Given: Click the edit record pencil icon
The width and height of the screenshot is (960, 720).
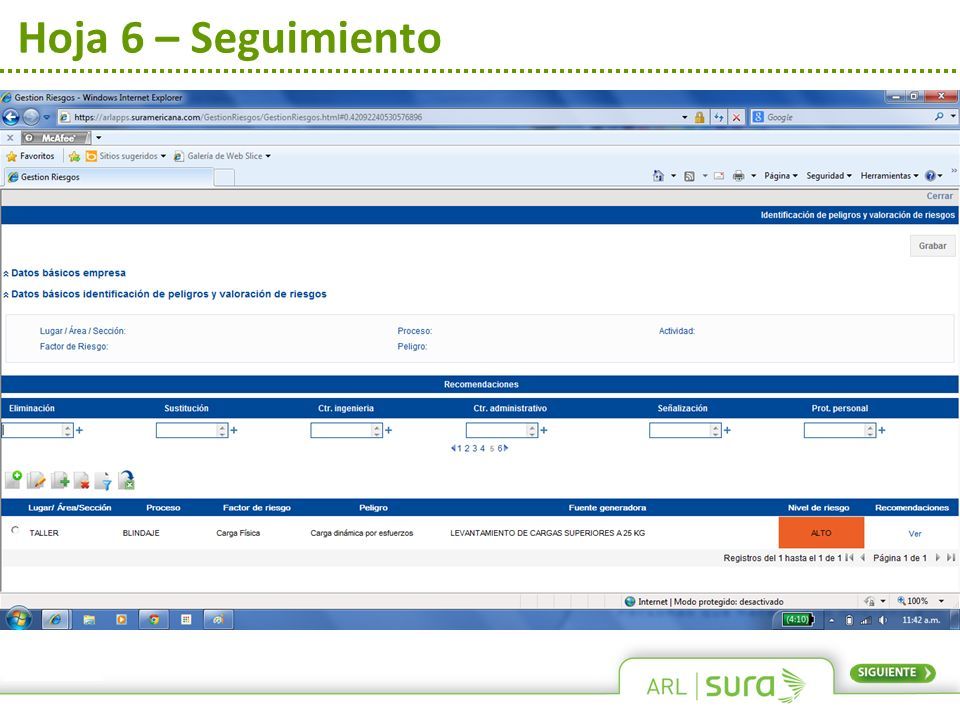Looking at the screenshot, I should click(36, 481).
